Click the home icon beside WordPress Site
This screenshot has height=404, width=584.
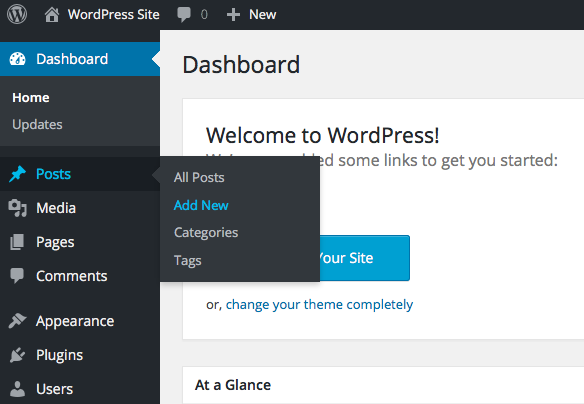[x=52, y=15]
